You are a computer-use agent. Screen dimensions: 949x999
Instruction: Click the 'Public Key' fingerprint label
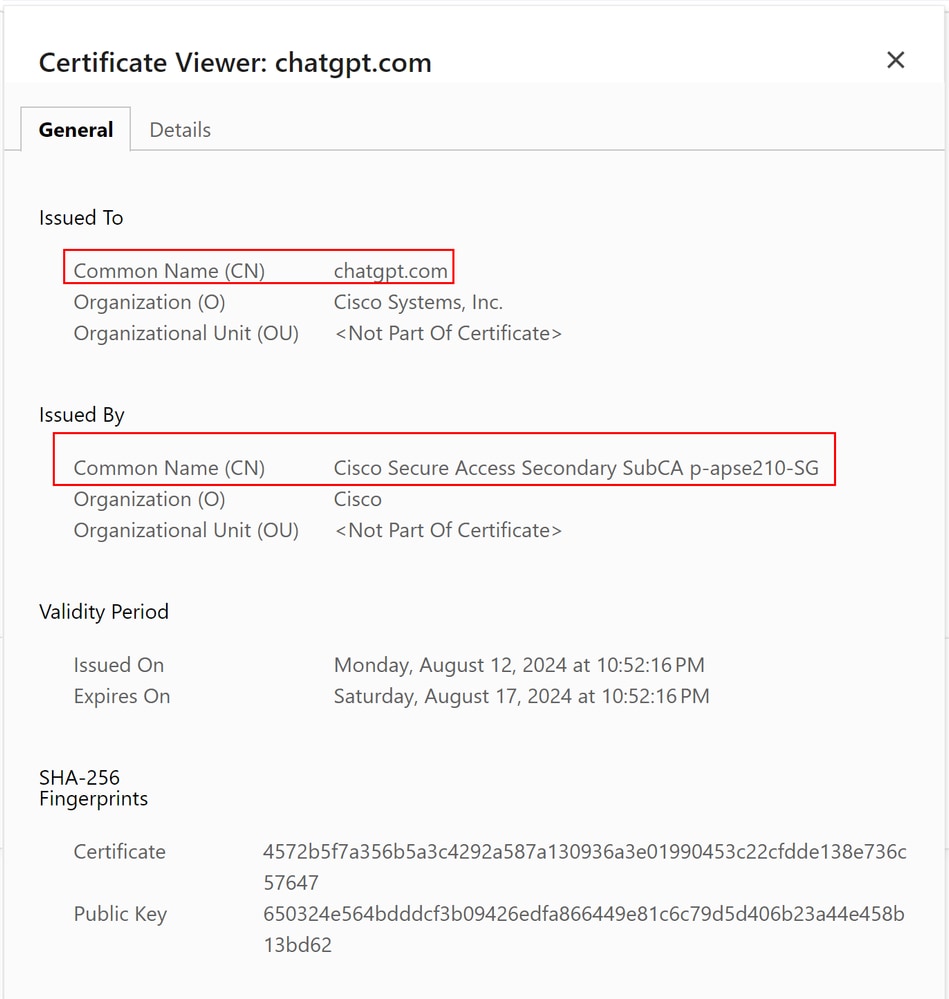[120, 914]
